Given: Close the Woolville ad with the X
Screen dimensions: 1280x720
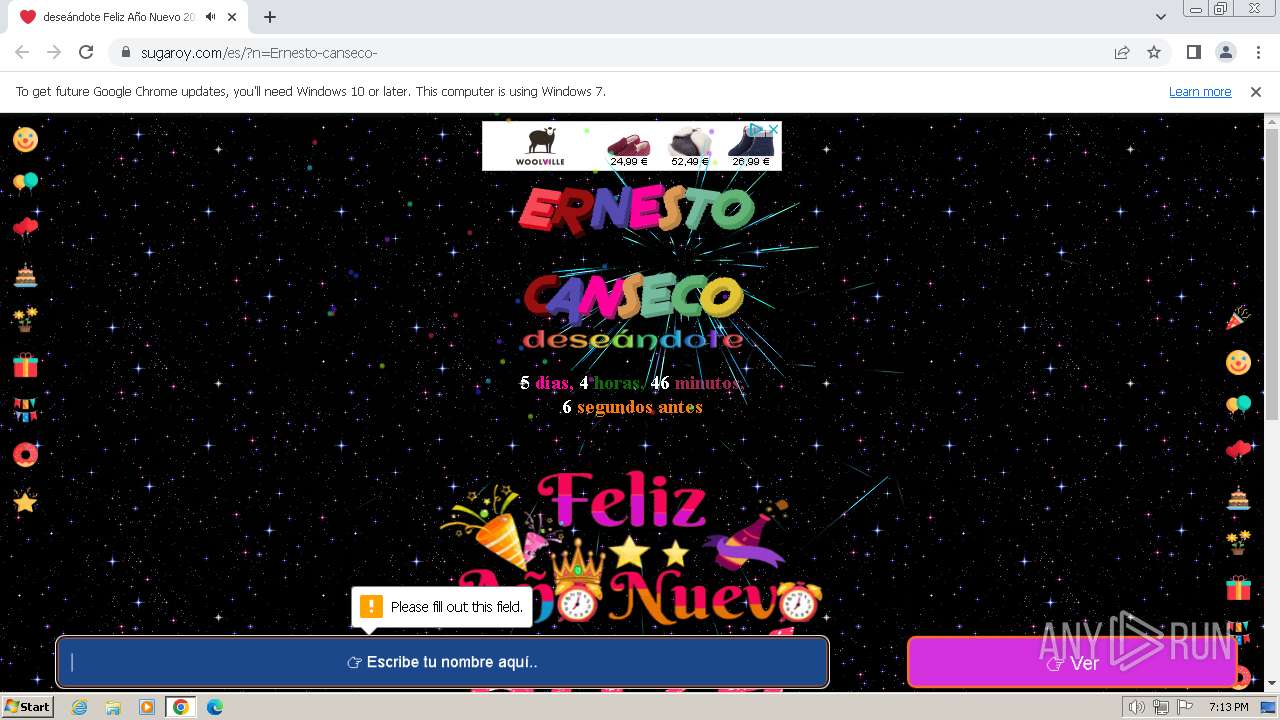Looking at the screenshot, I should [x=773, y=128].
